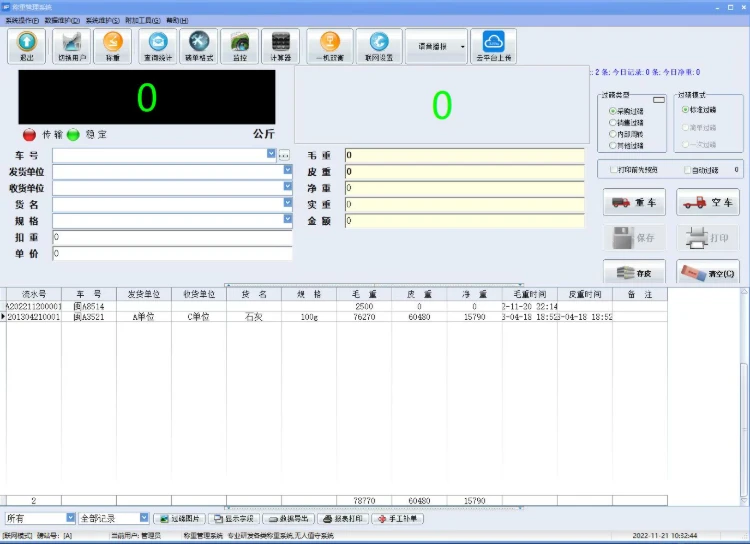The height and width of the screenshot is (544, 750).
Task: Select 其他过磅 other weighing radio
Action: click(x=612, y=145)
